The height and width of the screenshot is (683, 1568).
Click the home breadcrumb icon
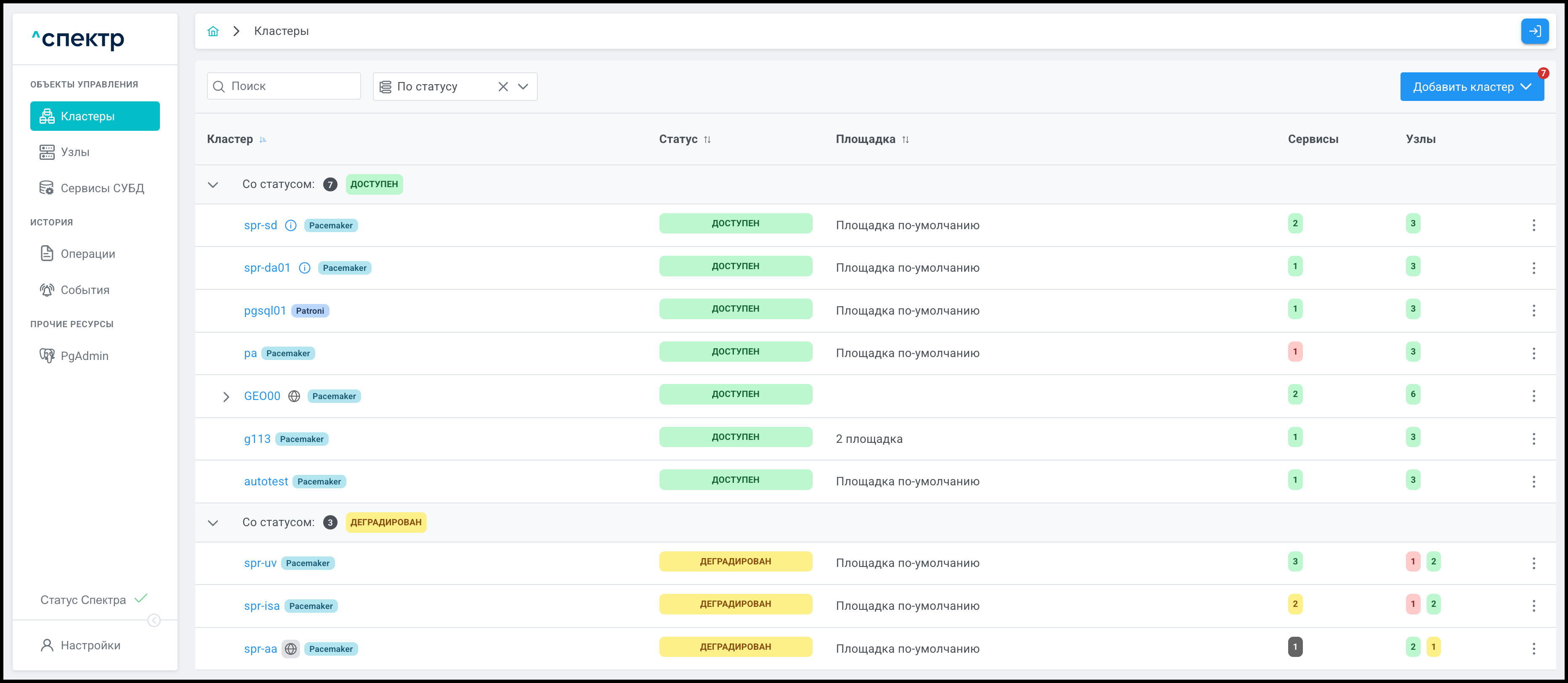[x=213, y=31]
